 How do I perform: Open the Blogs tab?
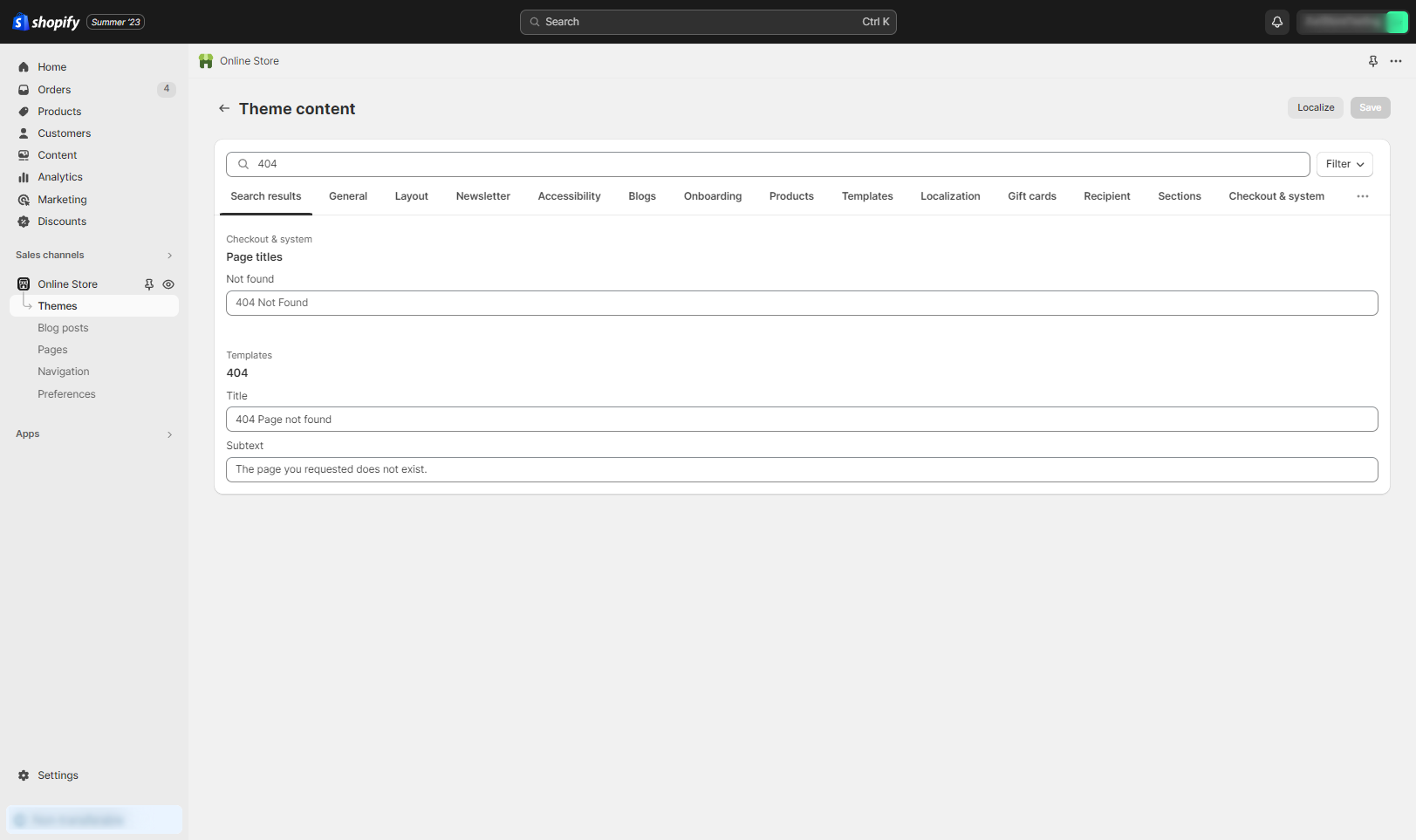click(642, 196)
